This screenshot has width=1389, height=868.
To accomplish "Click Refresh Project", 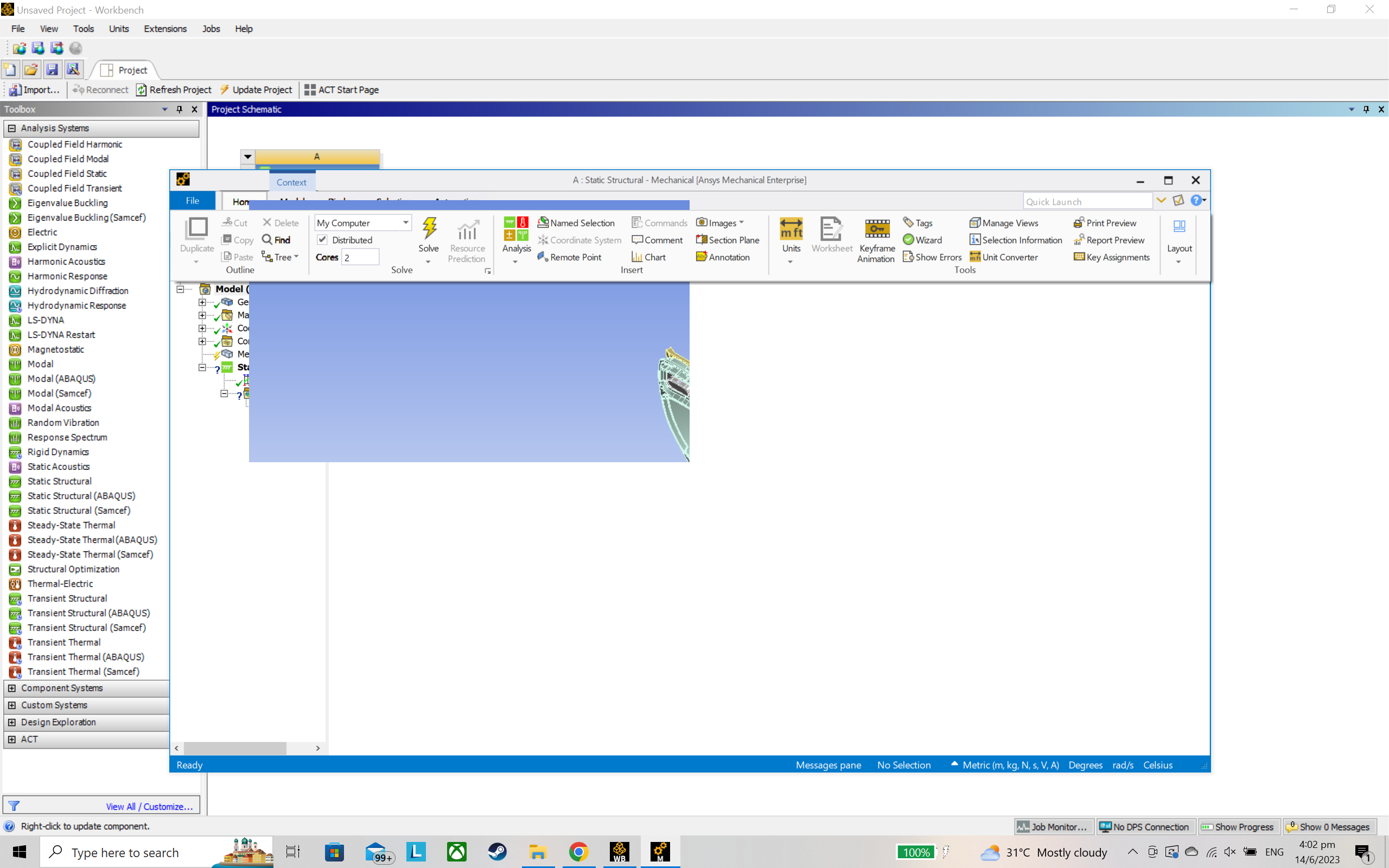I will pyautogui.click(x=173, y=90).
